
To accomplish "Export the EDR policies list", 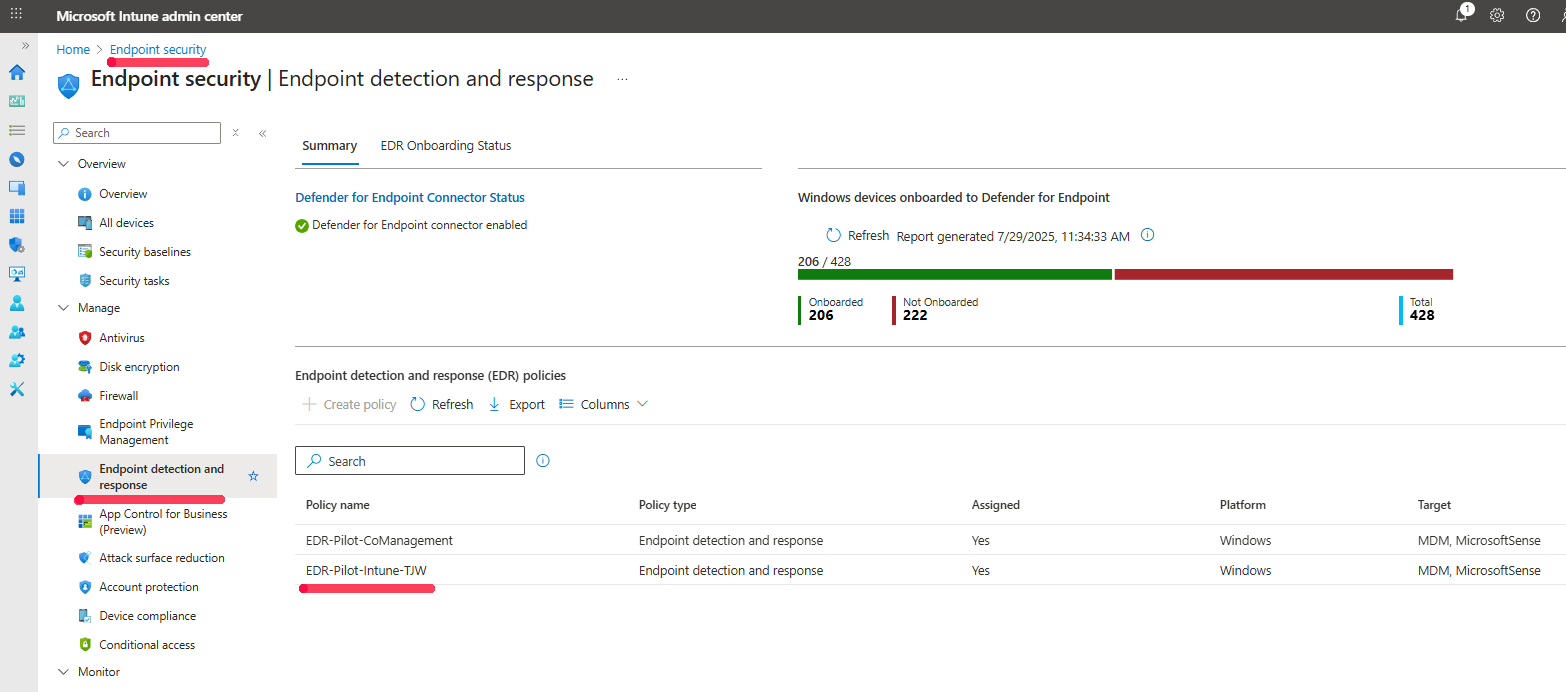I will 516,404.
